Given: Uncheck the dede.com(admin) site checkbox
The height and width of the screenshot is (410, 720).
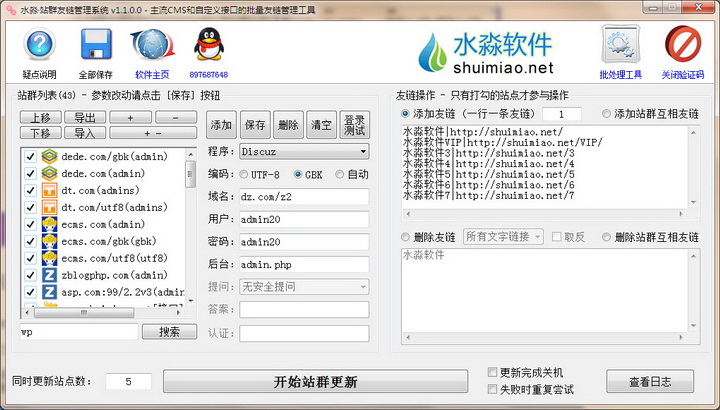Looking at the screenshot, I should [x=30, y=174].
